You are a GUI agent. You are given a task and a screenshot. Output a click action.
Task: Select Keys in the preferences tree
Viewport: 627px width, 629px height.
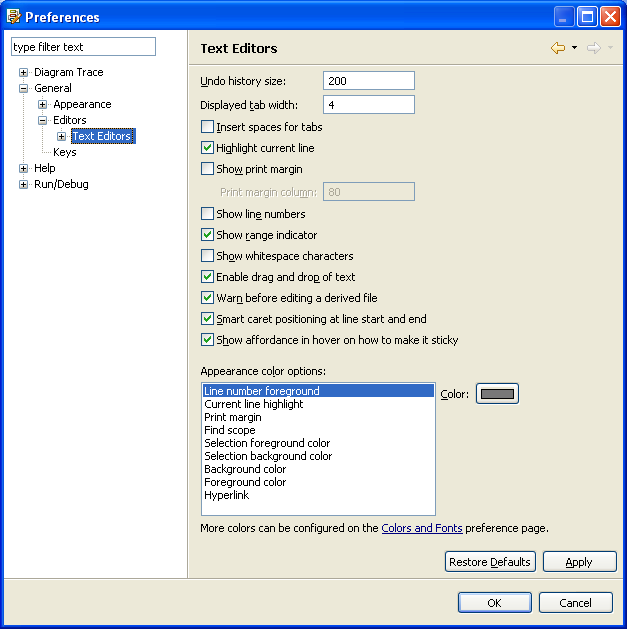[65, 152]
